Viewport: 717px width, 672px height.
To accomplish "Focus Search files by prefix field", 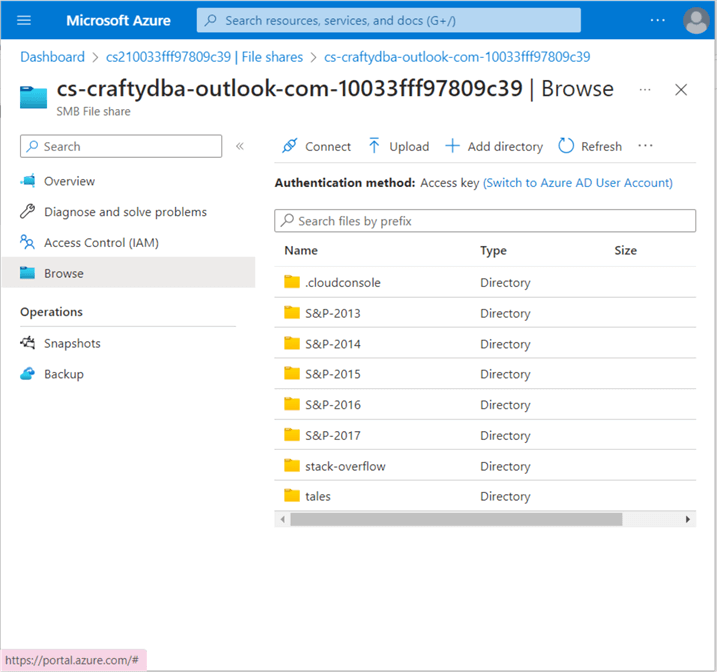I will point(485,221).
